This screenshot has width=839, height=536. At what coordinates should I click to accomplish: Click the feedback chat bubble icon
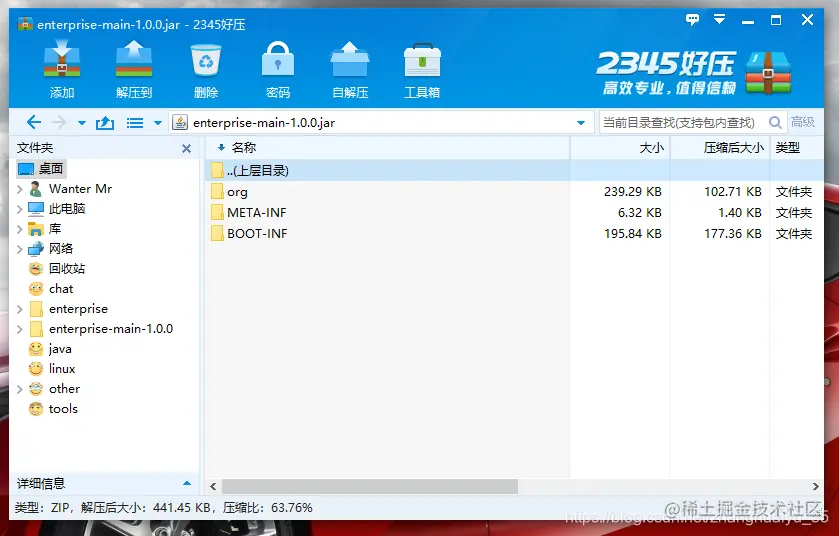tap(692, 20)
